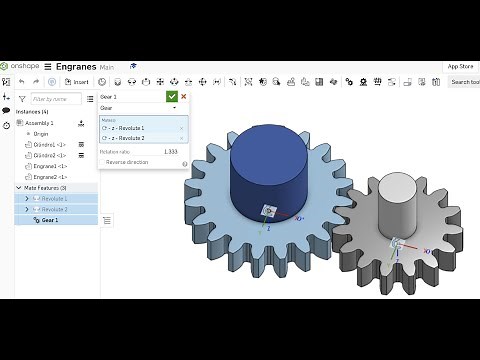Remove Revolute 2 from mates selection
480x360 pixels.
coord(181,138)
